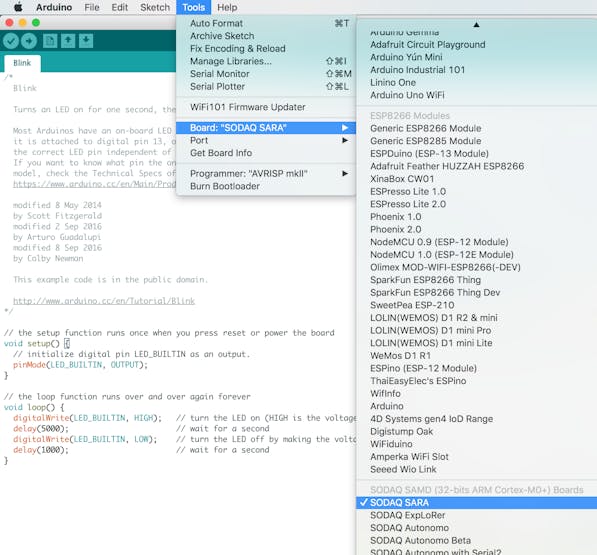Select the Blink sketch tab
The image size is (597, 555).
coord(22,63)
